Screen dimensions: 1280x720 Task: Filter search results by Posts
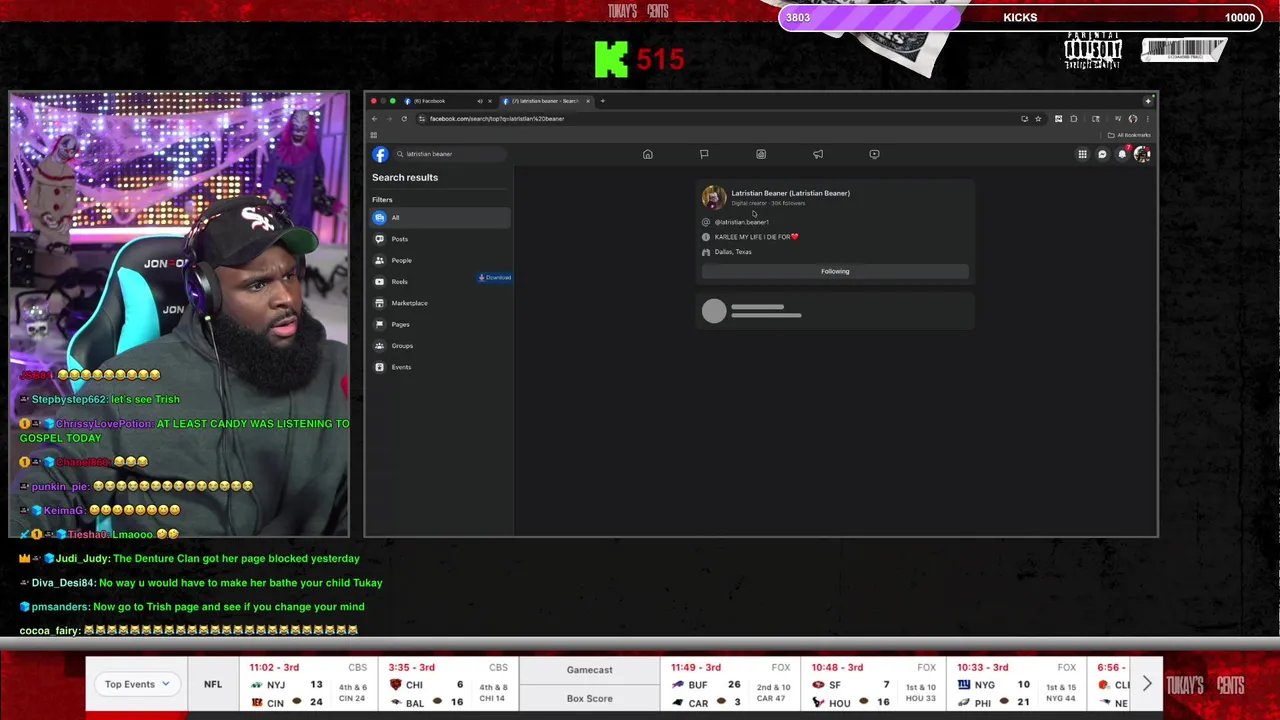click(x=441, y=239)
